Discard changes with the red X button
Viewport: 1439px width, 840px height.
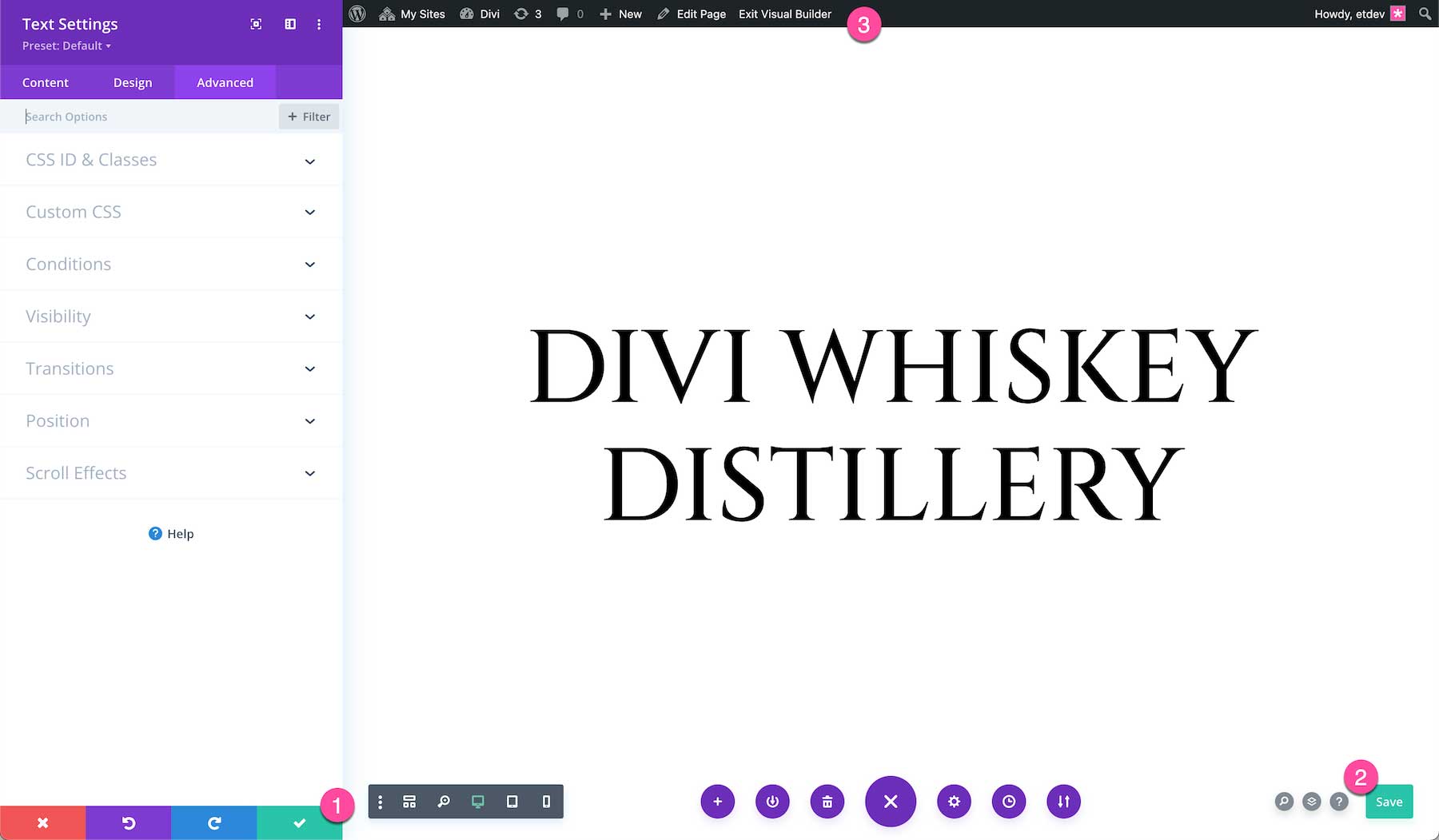(x=43, y=822)
